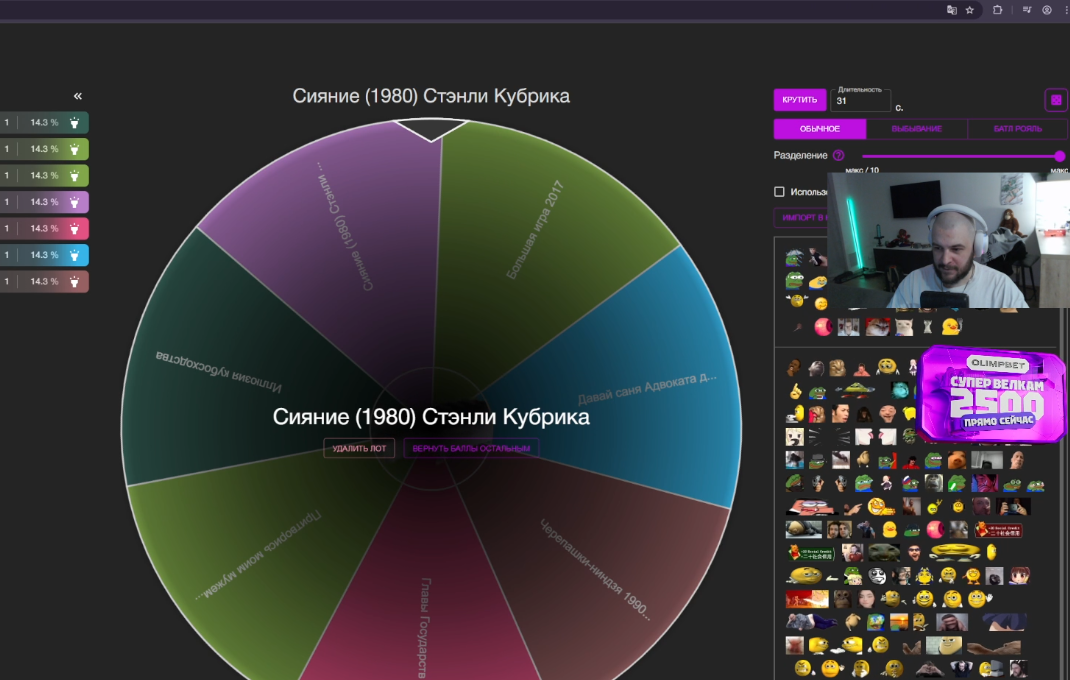Bookmark the page with the star icon
The image size is (1070, 680).
pos(970,10)
